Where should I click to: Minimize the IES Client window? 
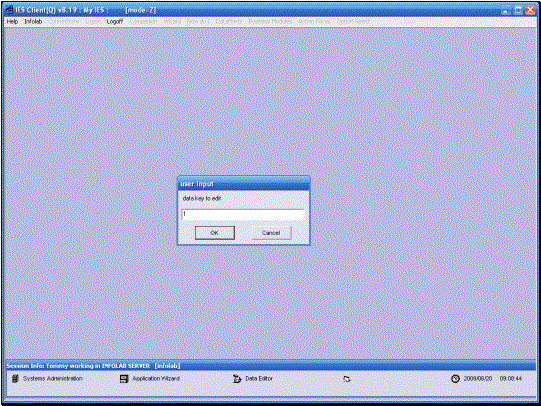pos(506,10)
